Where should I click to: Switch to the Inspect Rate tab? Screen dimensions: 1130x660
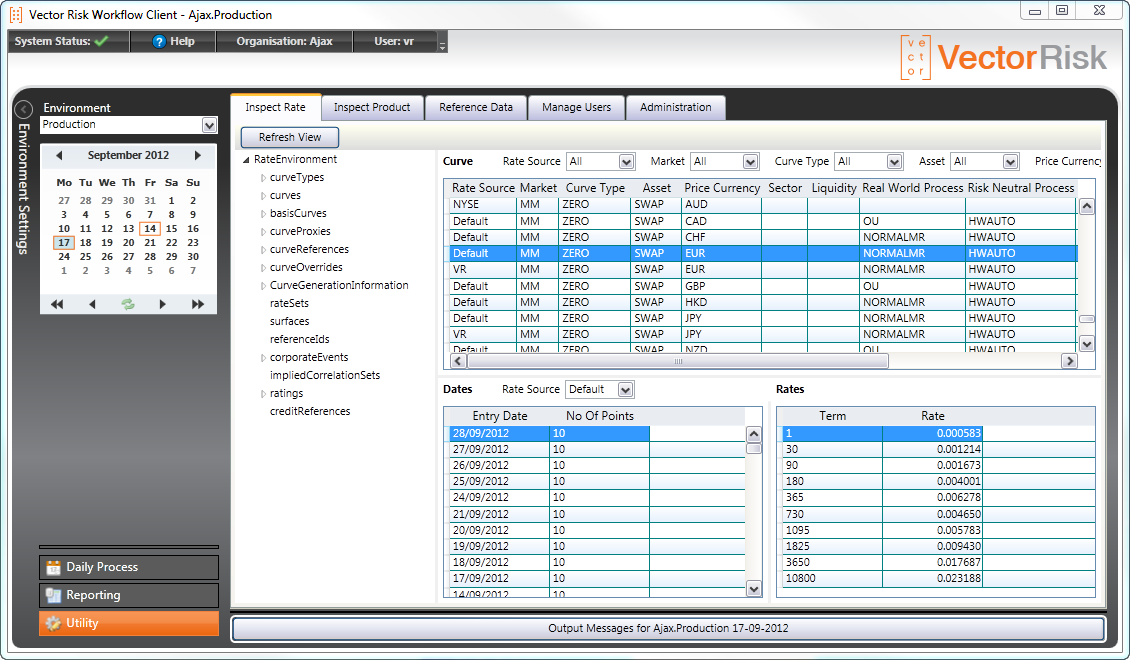(x=275, y=107)
